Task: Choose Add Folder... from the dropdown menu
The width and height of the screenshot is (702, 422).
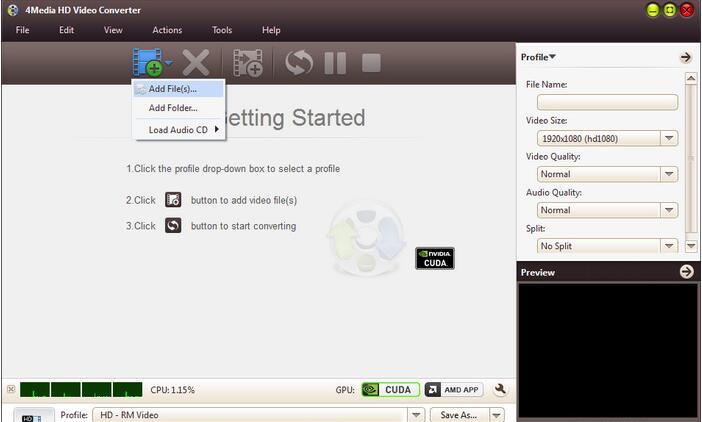Action: pyautogui.click(x=179, y=108)
